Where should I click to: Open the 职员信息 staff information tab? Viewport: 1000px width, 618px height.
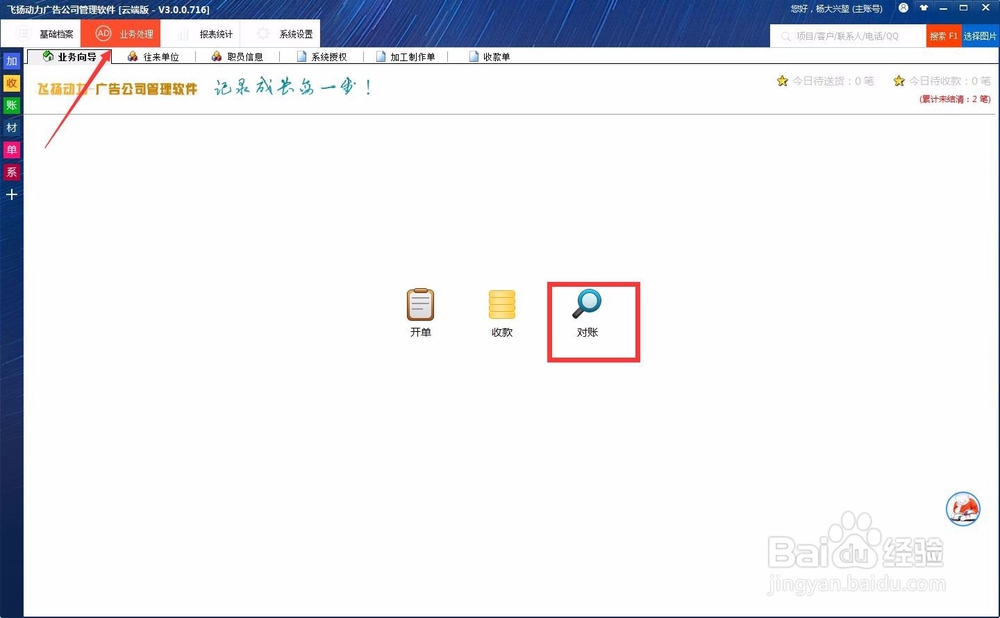[x=237, y=56]
